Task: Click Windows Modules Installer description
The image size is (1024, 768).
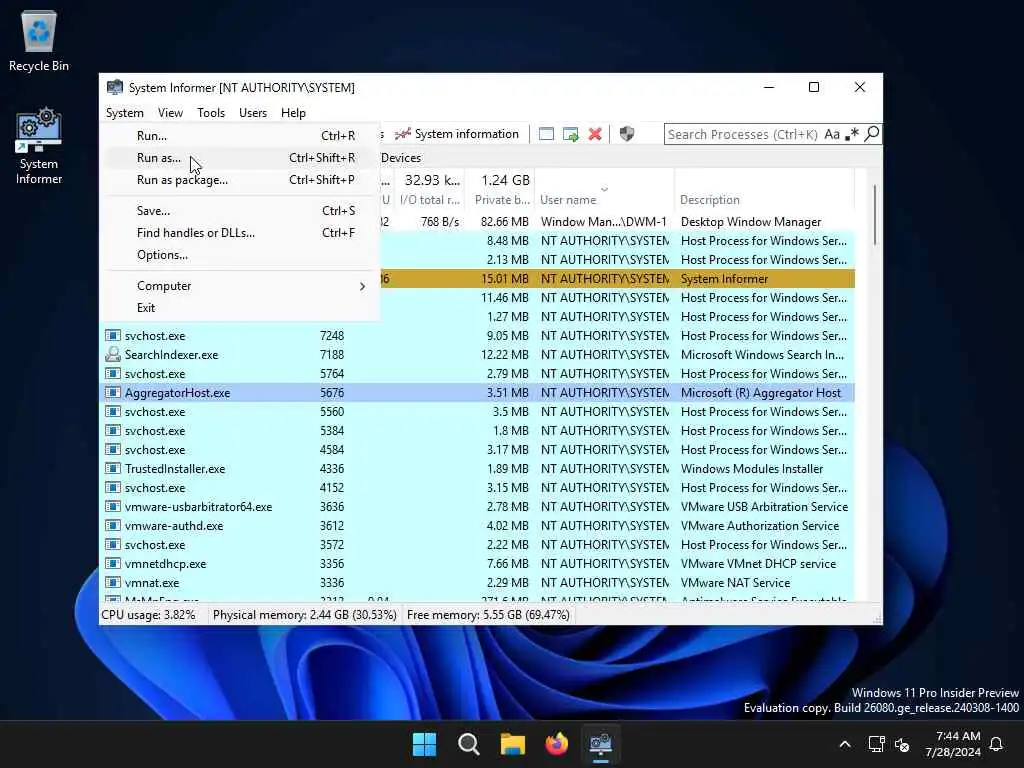Action: (752, 469)
